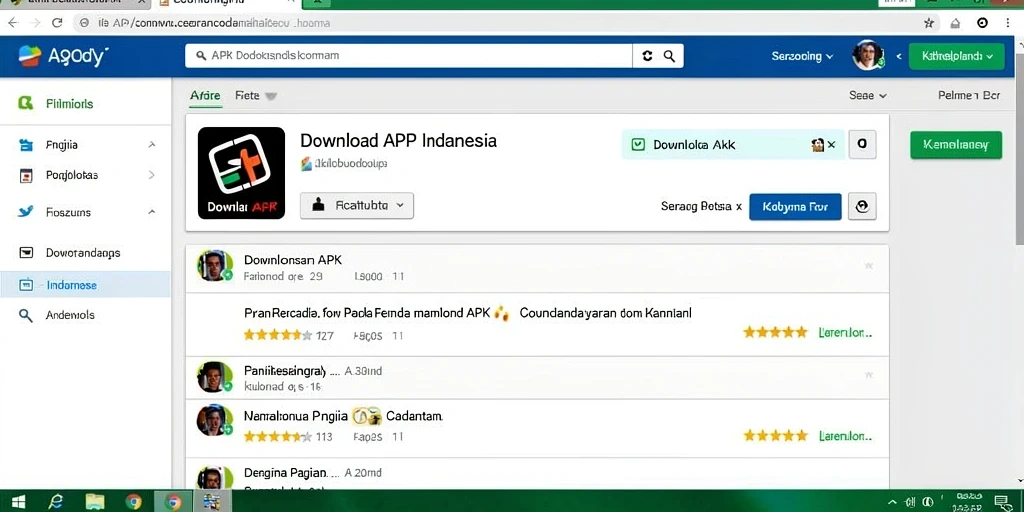Select Indarnese in the sidebar
1024x512 pixels.
pyautogui.click(x=85, y=285)
